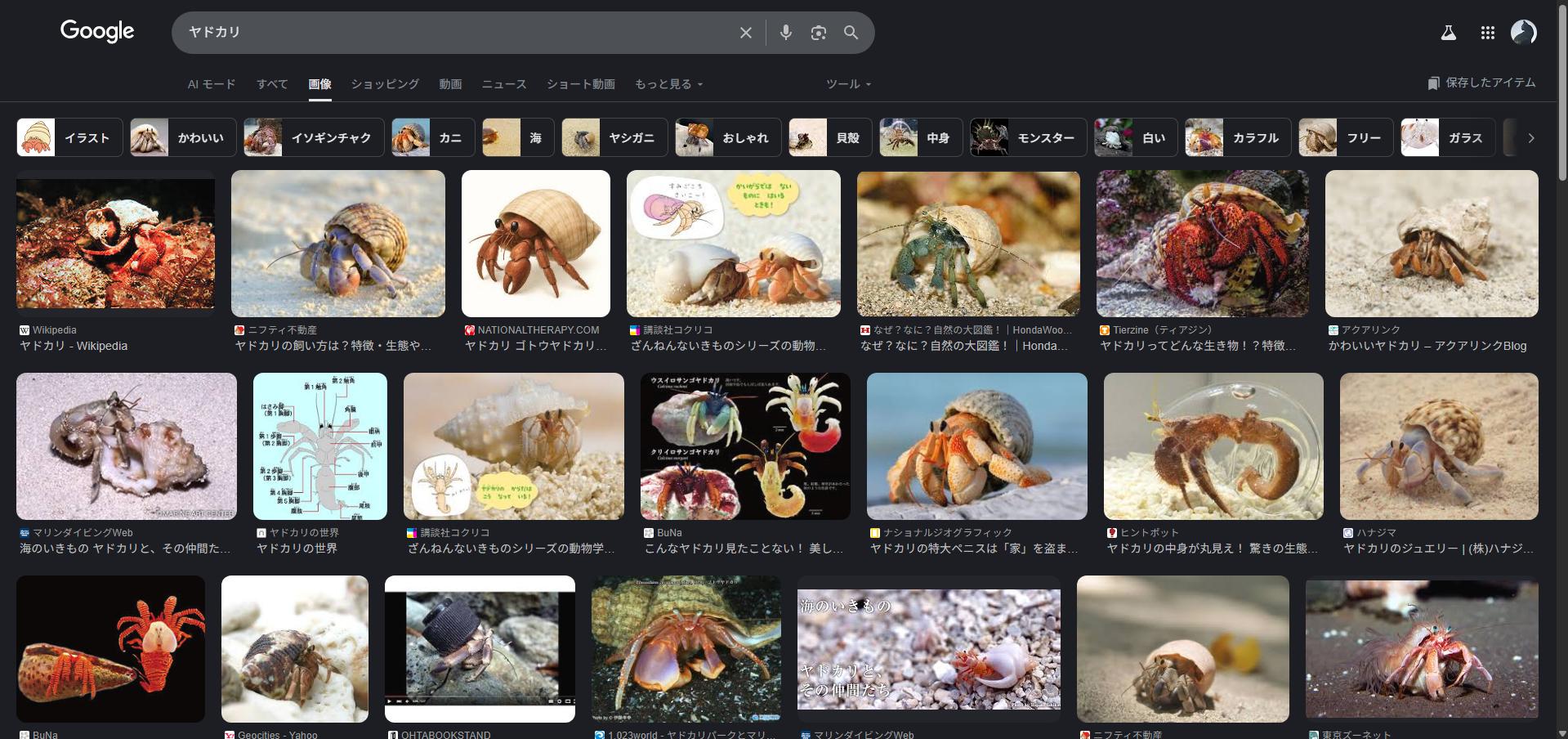Open Search Labs flask icon
Image resolution: width=1568 pixels, height=739 pixels.
1448,33
